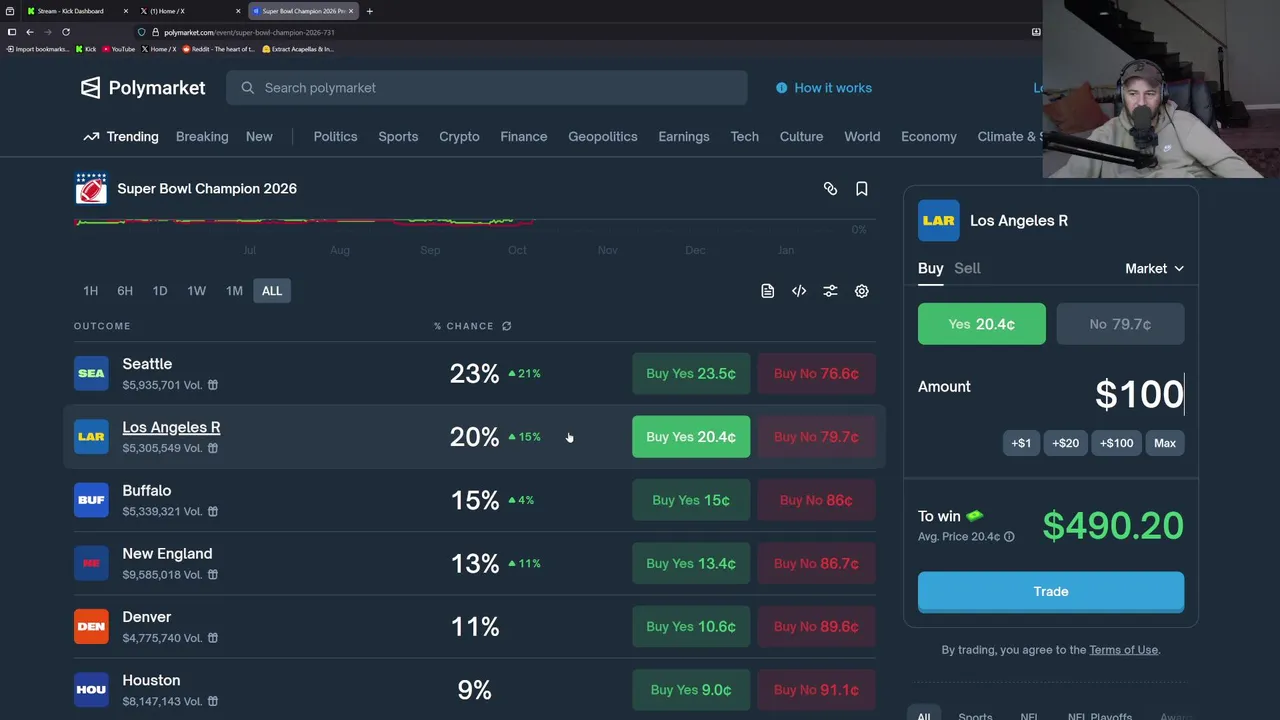
Task: Select the Yes 20.4¢ option
Action: click(982, 324)
